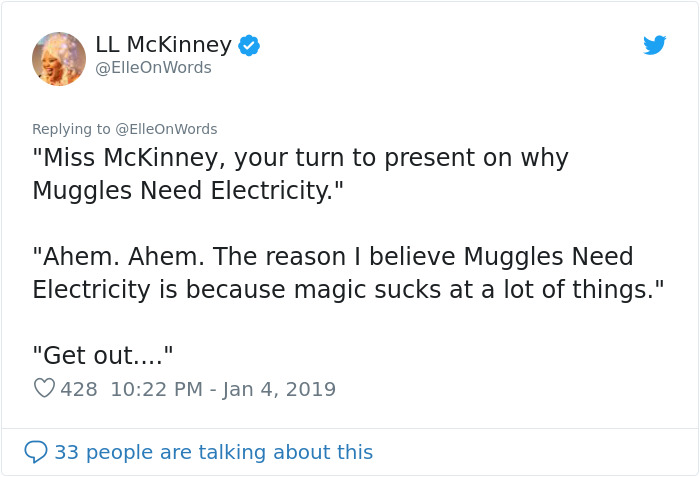Click the 10:22 PM time in the timestamp
Image resolution: width=700 pixels, height=477 pixels.
156,389
